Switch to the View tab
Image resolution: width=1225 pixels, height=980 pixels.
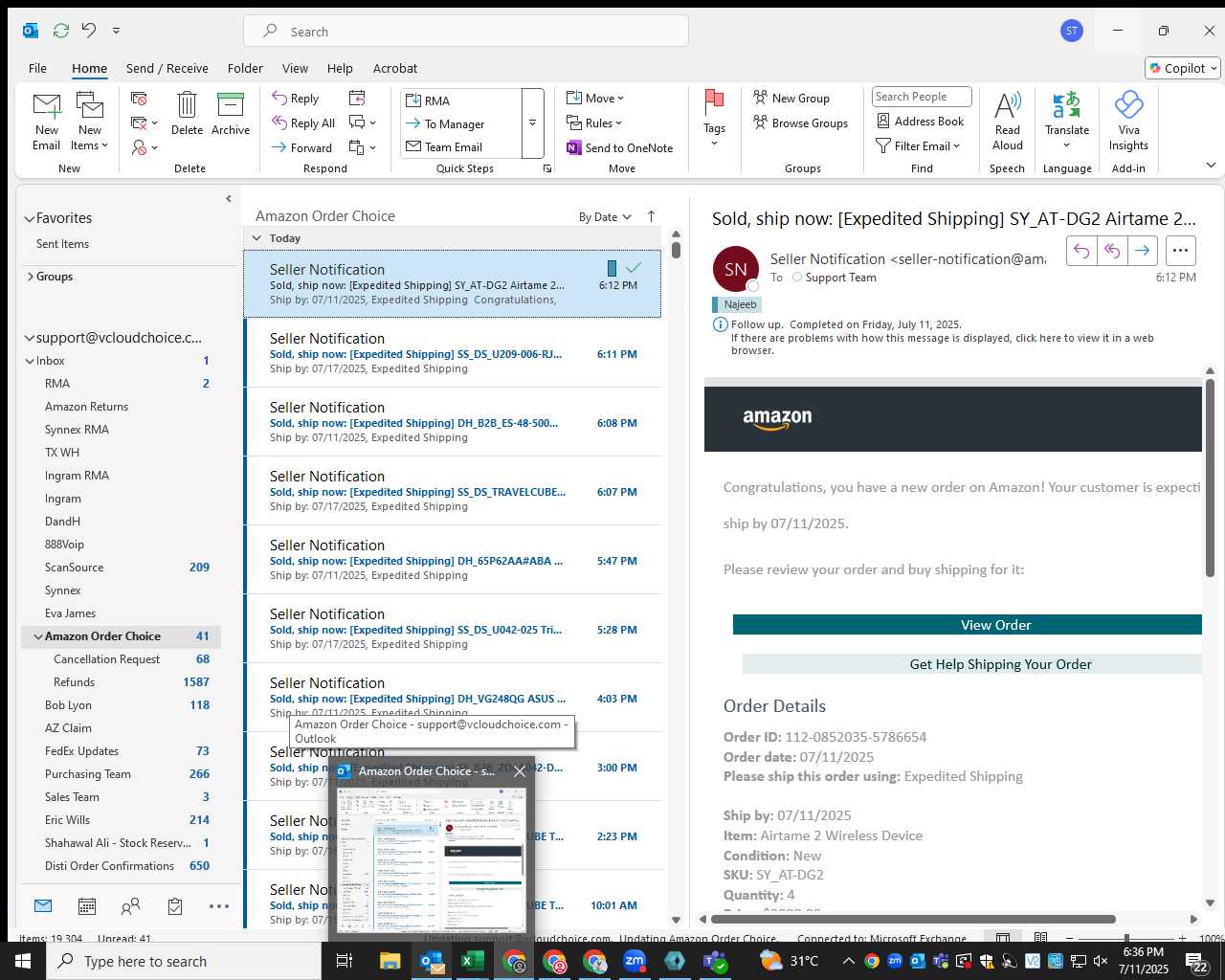pyautogui.click(x=295, y=68)
